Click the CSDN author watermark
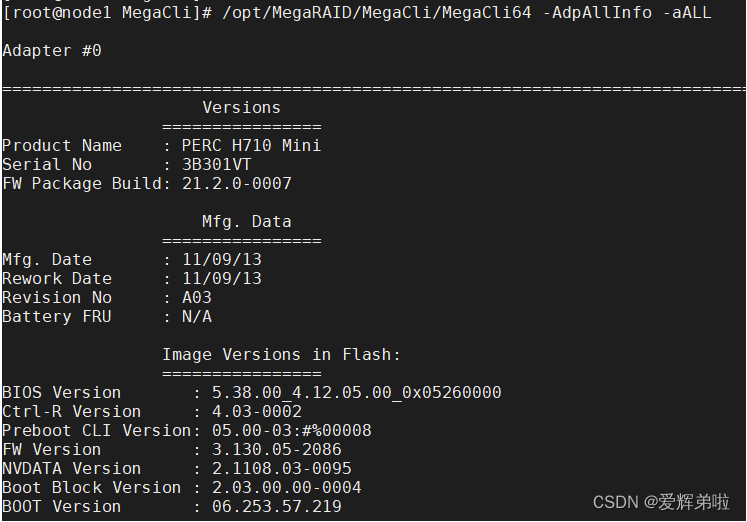This screenshot has width=747, height=522. (x=660, y=502)
